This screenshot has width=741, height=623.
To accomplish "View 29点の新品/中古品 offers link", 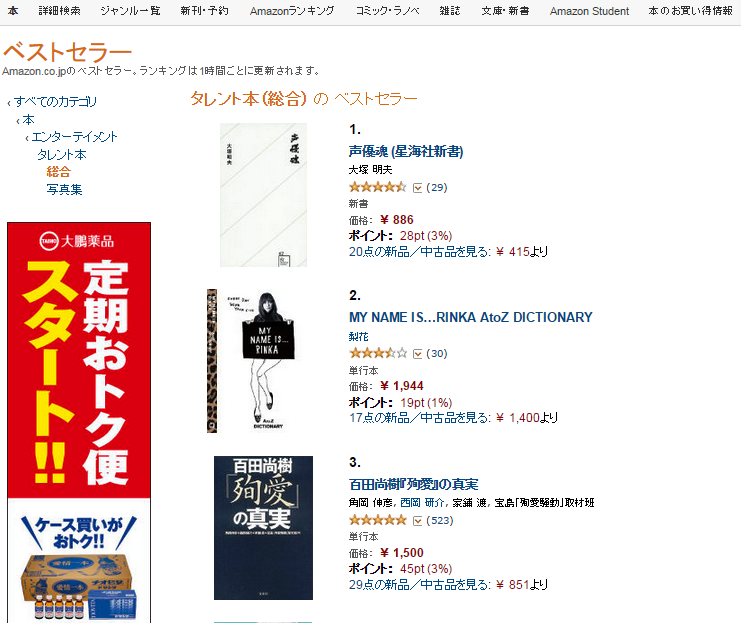I will 420,585.
